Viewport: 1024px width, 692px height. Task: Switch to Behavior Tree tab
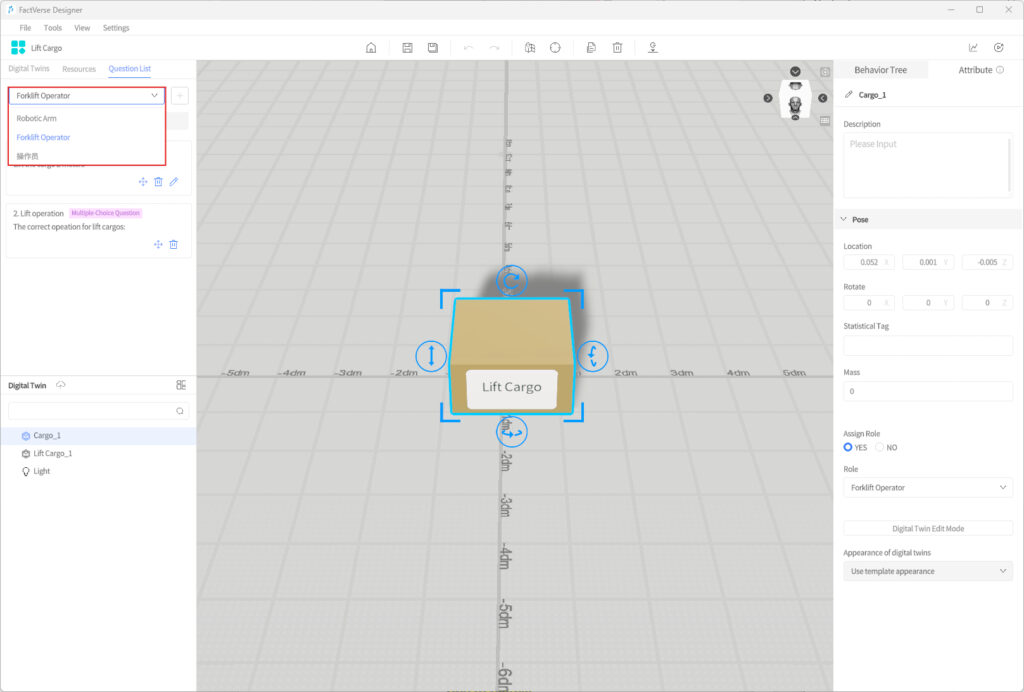[x=880, y=70]
